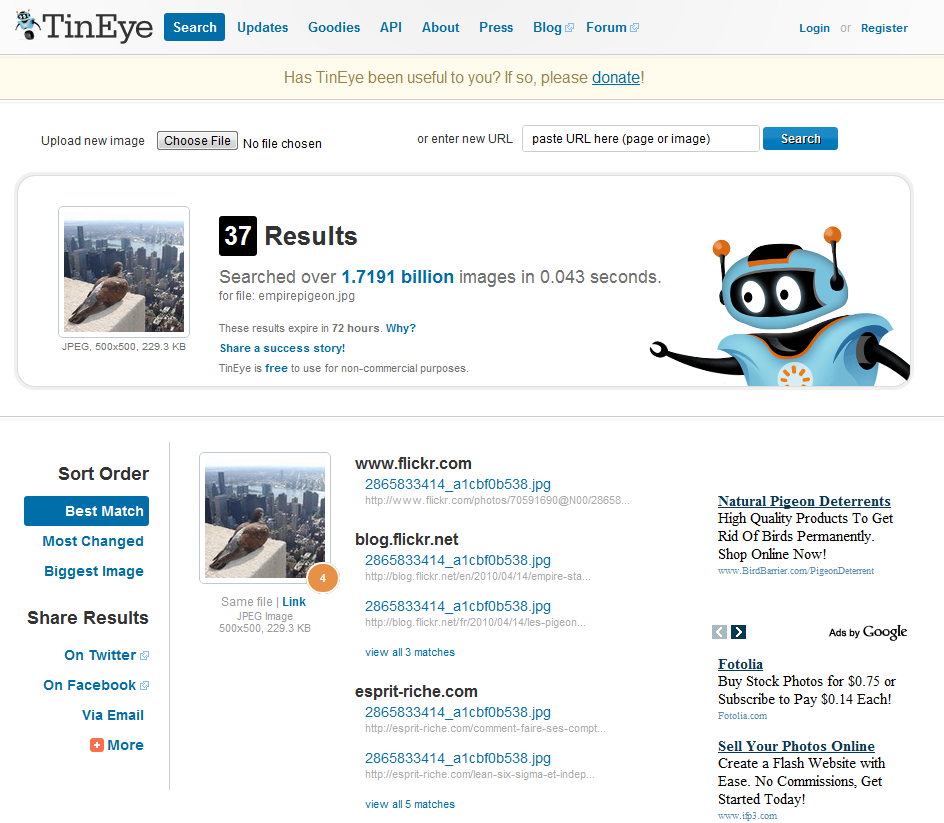Open the BirdBarrier.com ad URL
944x823 pixels.
(795, 571)
